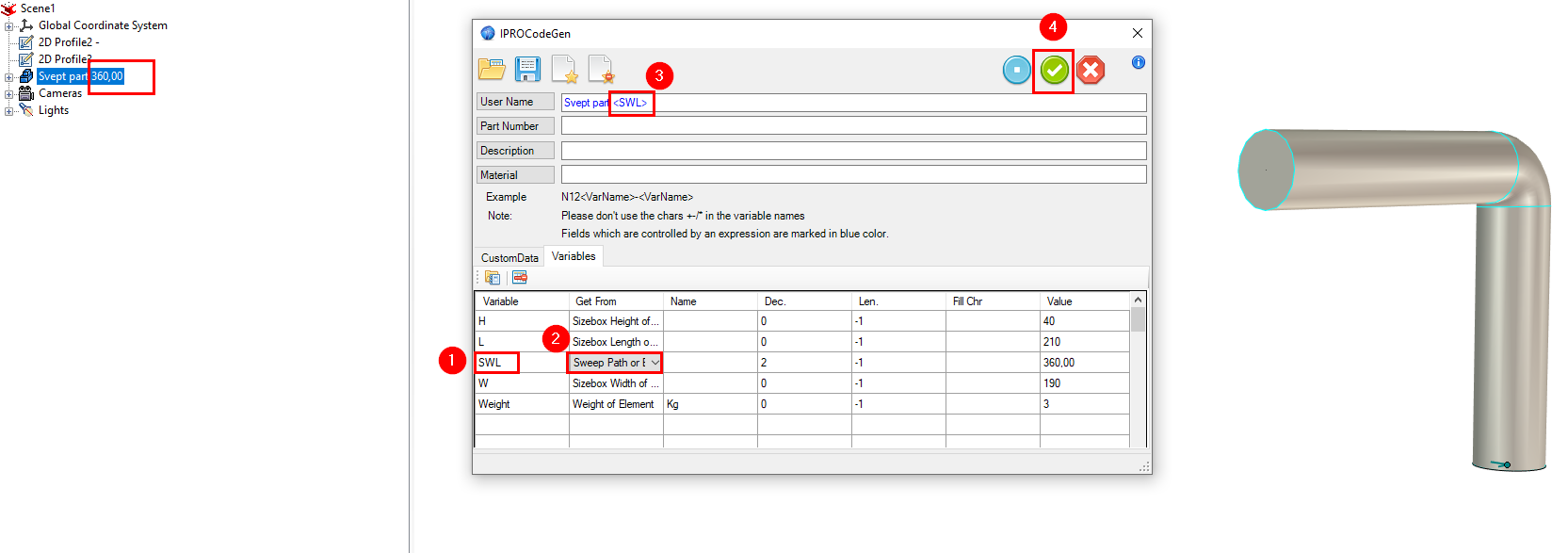Click the document with star icon
Viewport: 1568px width, 553px height.
click(x=564, y=69)
